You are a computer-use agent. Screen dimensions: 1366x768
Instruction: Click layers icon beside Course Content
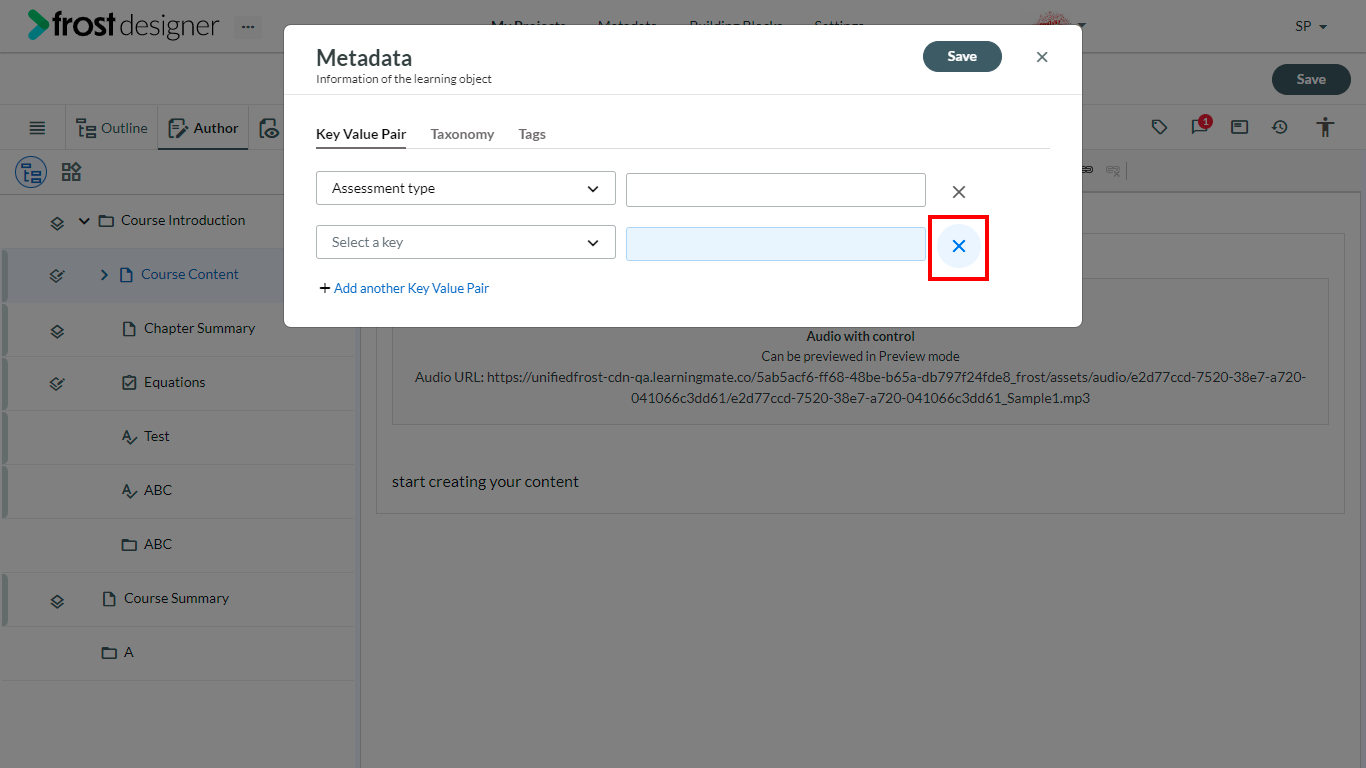pos(57,275)
